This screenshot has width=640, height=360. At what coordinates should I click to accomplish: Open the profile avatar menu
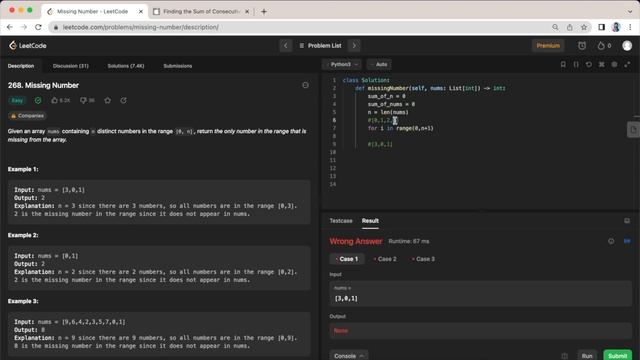627,46
